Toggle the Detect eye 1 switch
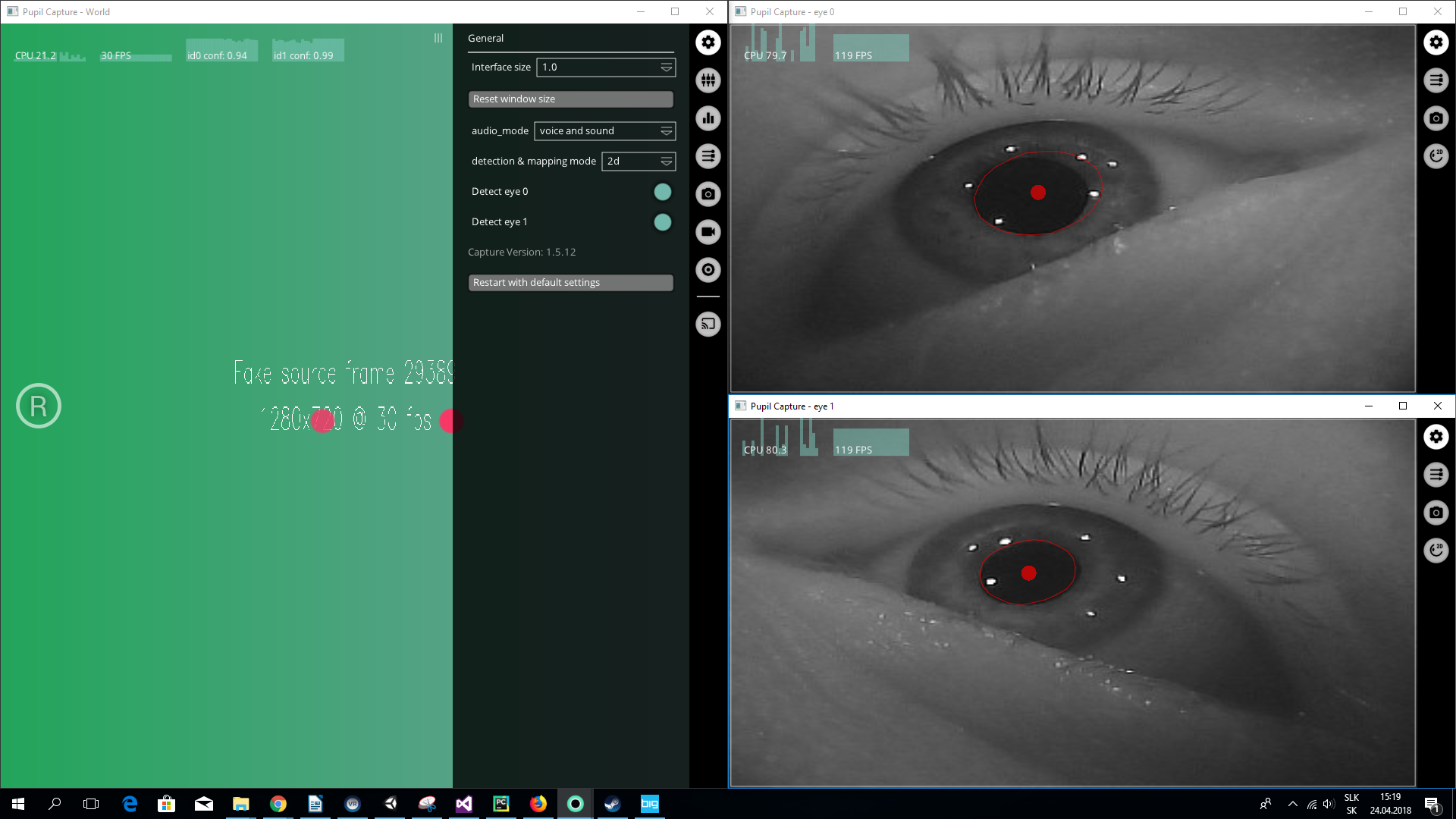 coord(662,222)
